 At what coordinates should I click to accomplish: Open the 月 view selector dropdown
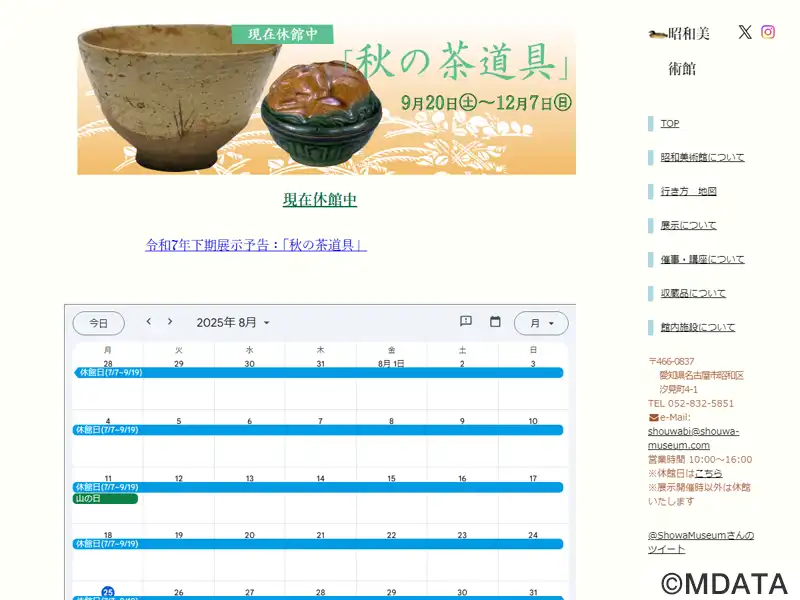click(x=541, y=323)
